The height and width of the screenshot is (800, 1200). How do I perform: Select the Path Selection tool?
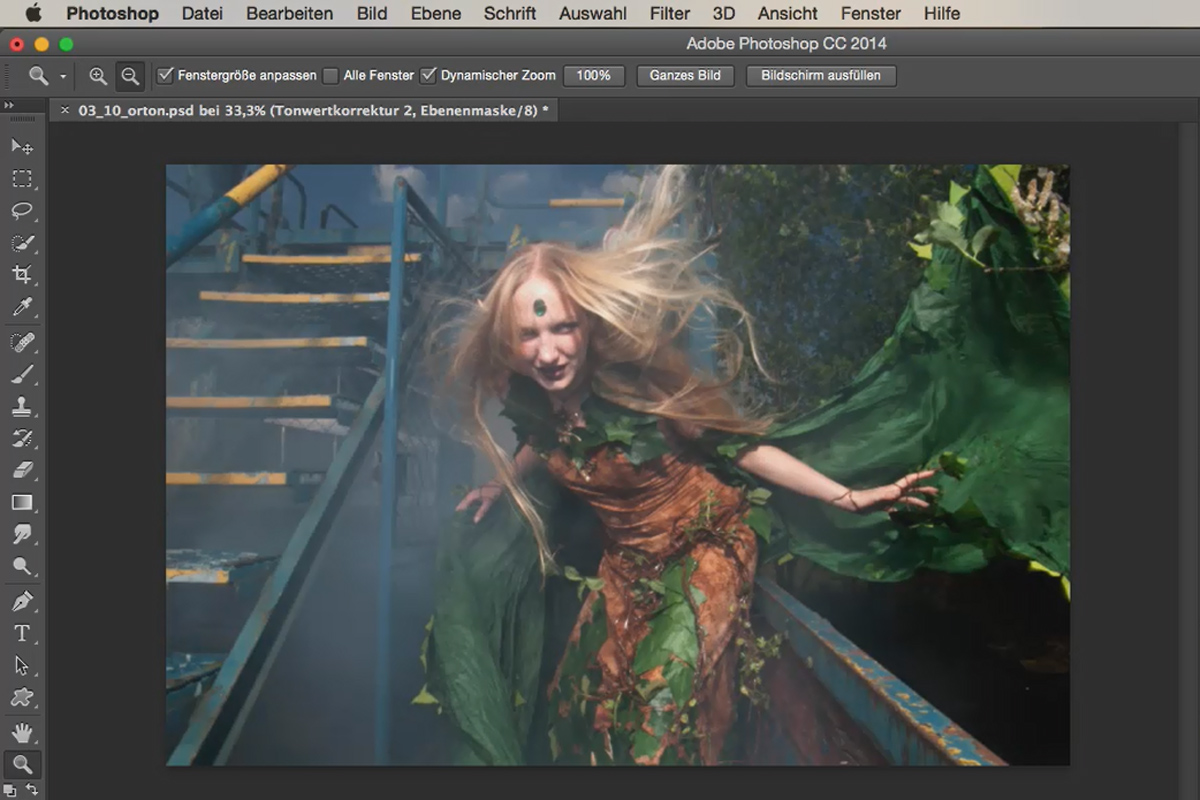pos(22,666)
